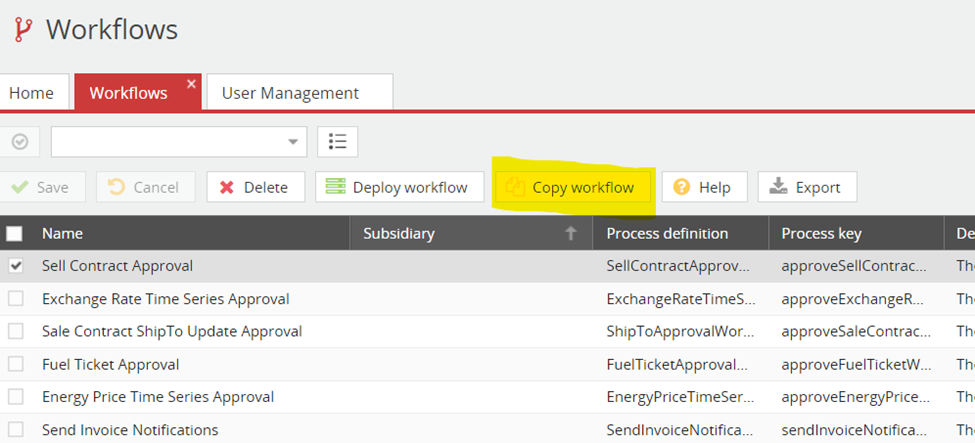Click the Process definition column header
The height and width of the screenshot is (443, 975).
[x=667, y=233]
